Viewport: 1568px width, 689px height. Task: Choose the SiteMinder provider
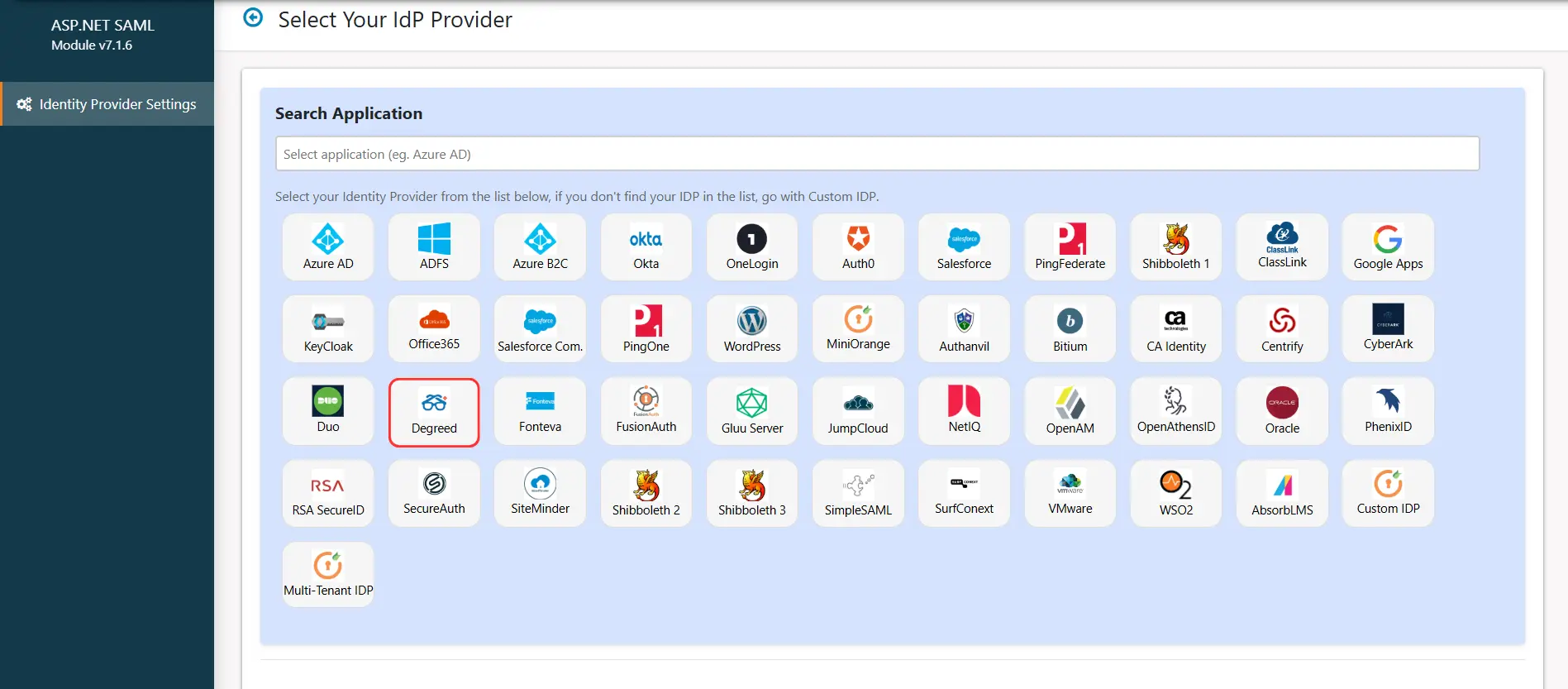tap(540, 493)
